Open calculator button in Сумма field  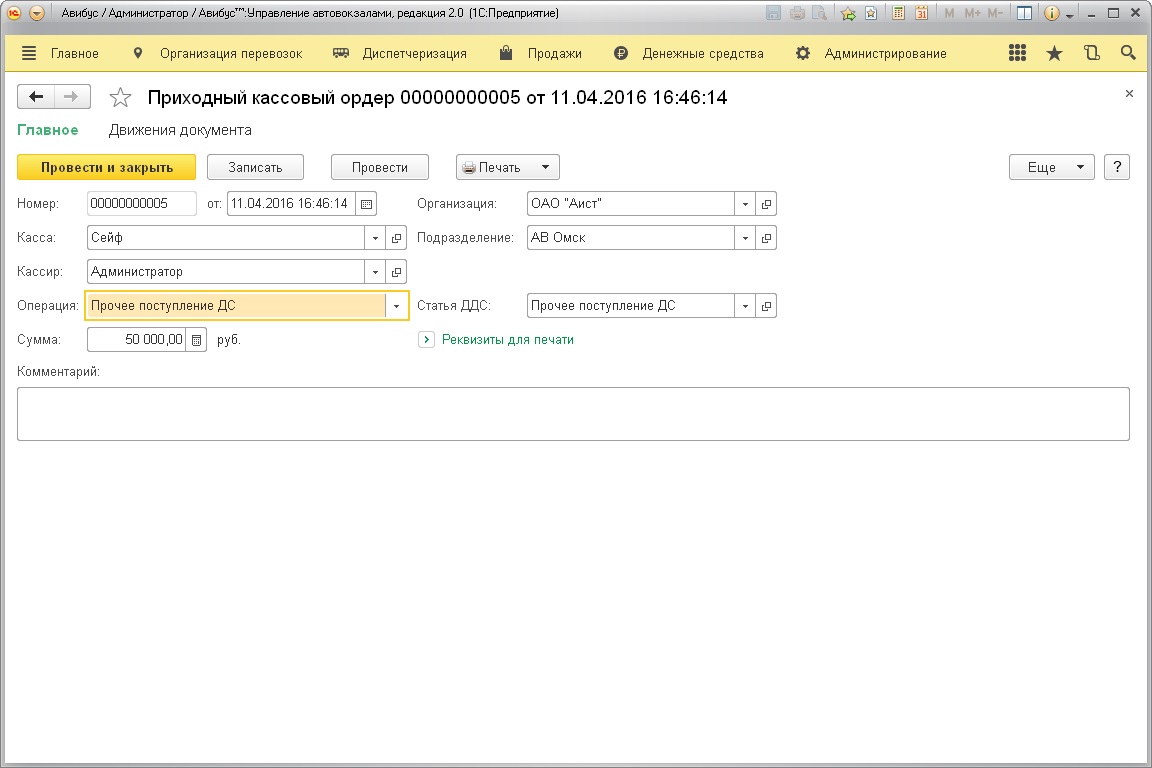pos(197,340)
